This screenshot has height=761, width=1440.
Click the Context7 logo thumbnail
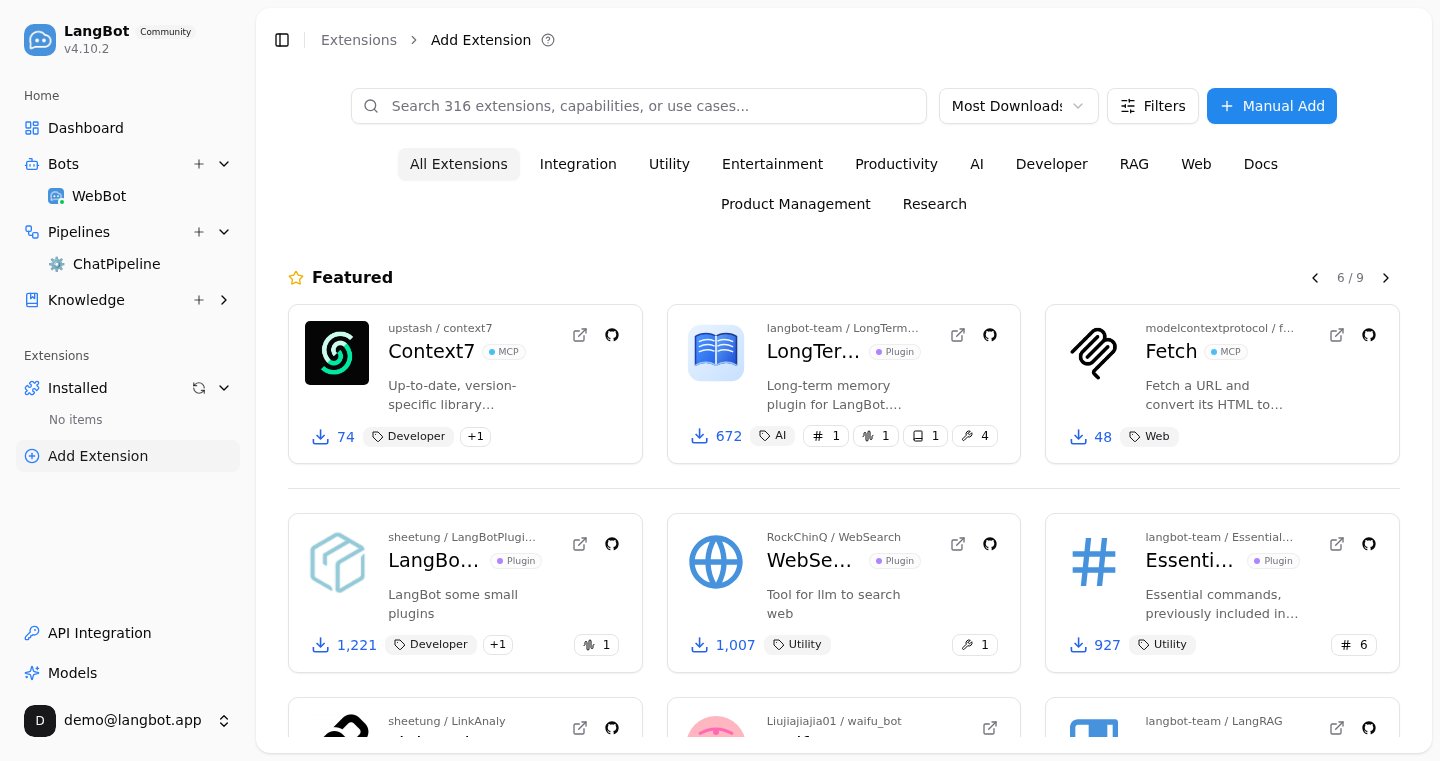pyautogui.click(x=337, y=353)
